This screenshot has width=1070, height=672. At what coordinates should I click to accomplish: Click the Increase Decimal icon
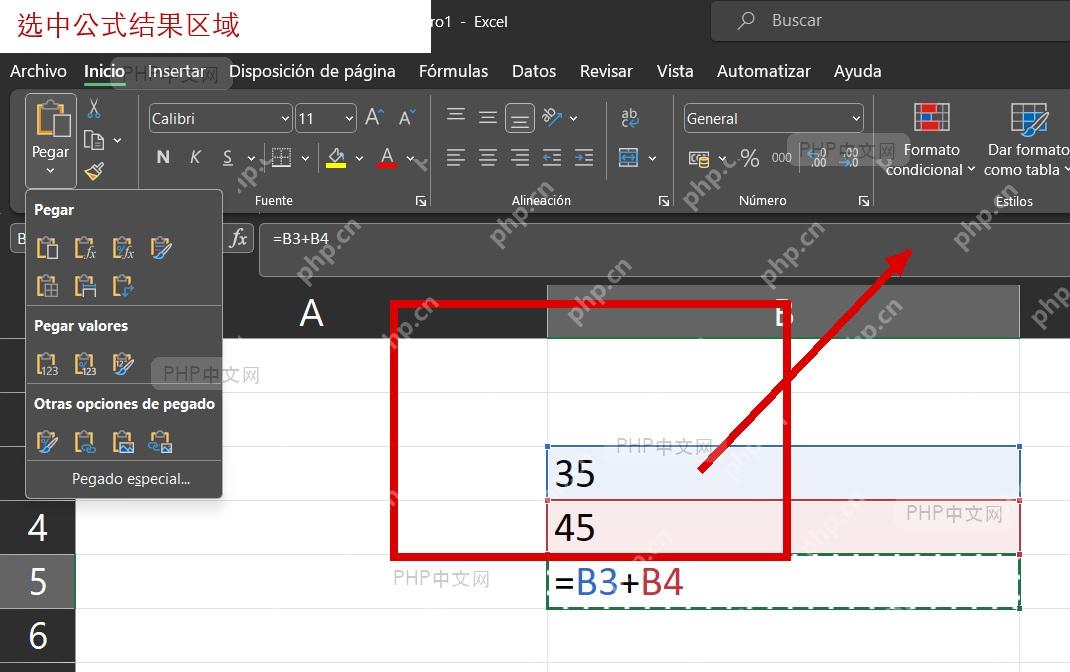(817, 158)
